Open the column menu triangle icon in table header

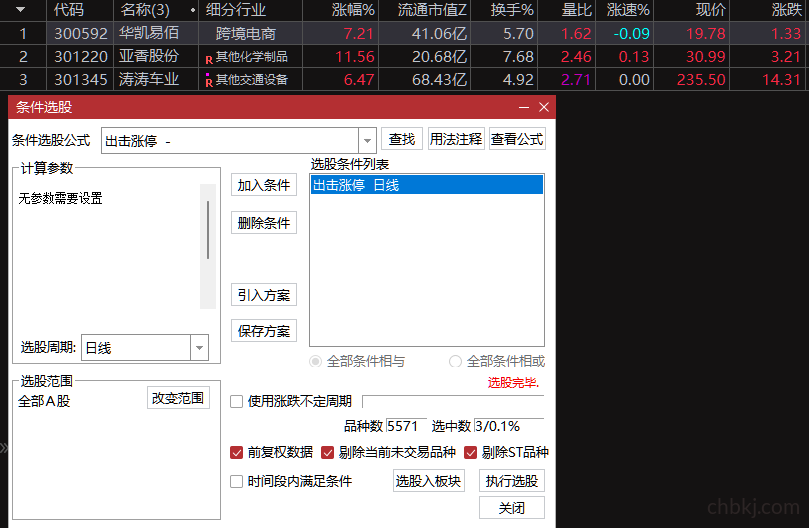coord(21,9)
